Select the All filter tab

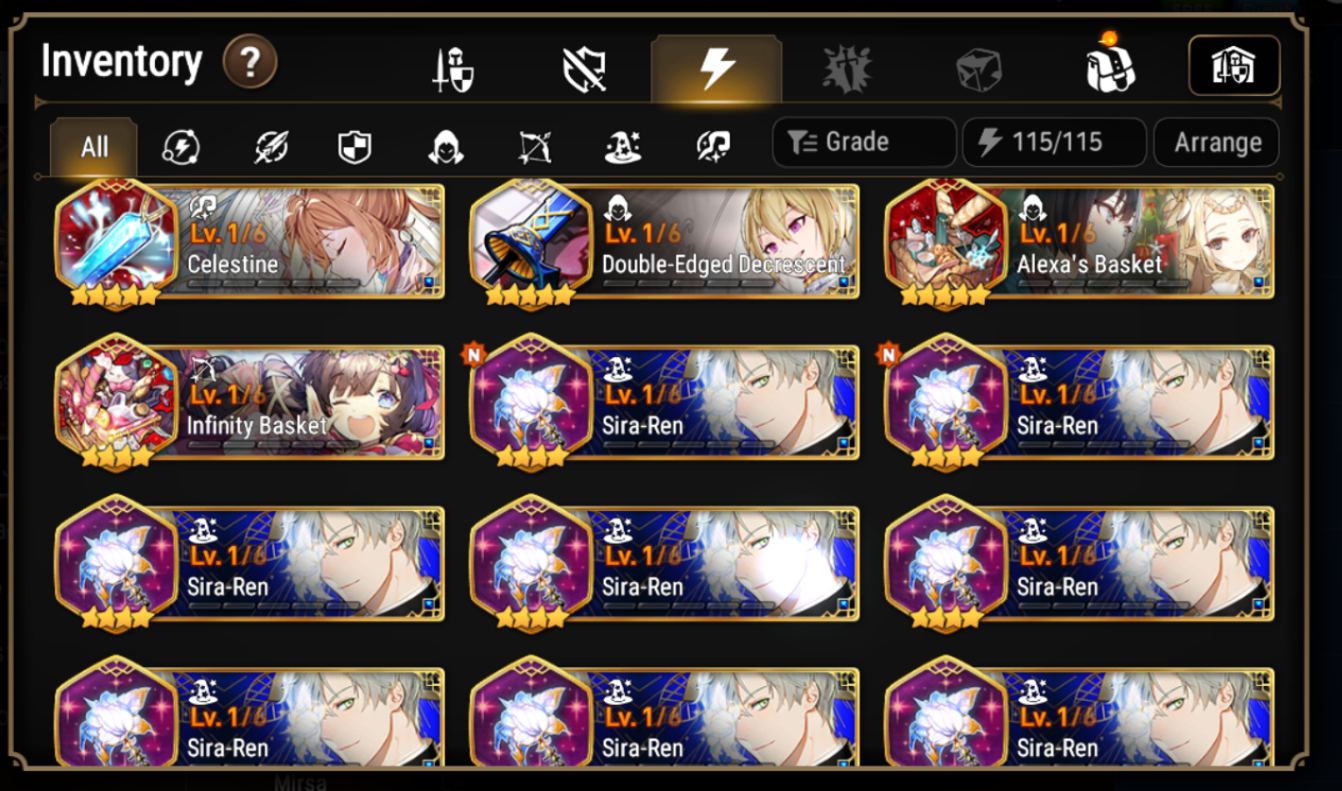tap(94, 147)
